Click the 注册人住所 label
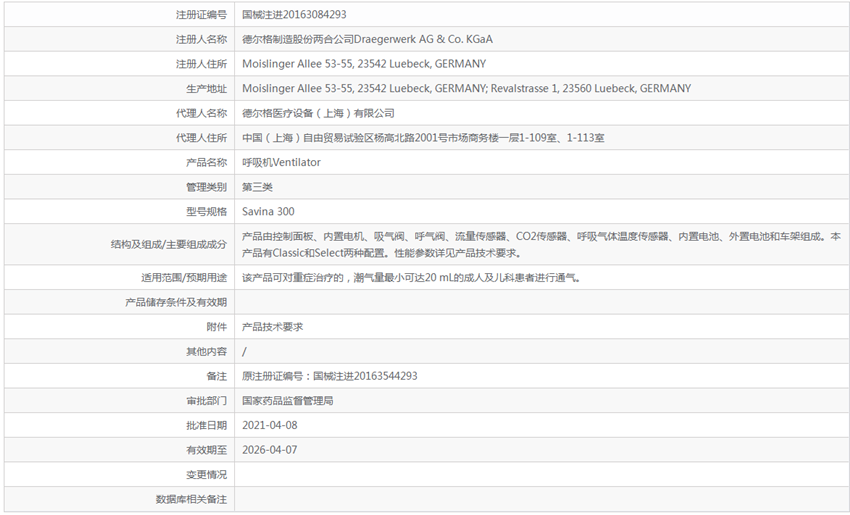Screen dimensions: 850x515 tap(201, 64)
